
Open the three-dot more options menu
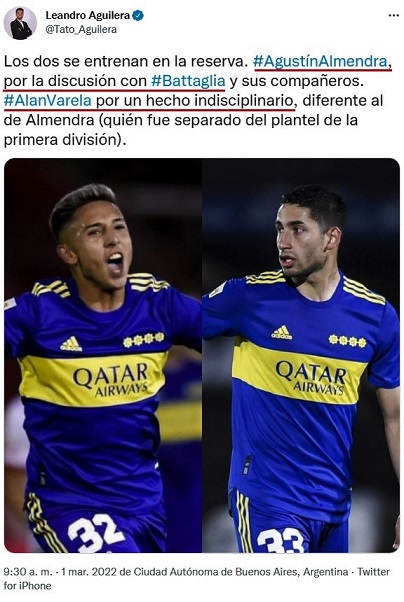coord(394,15)
